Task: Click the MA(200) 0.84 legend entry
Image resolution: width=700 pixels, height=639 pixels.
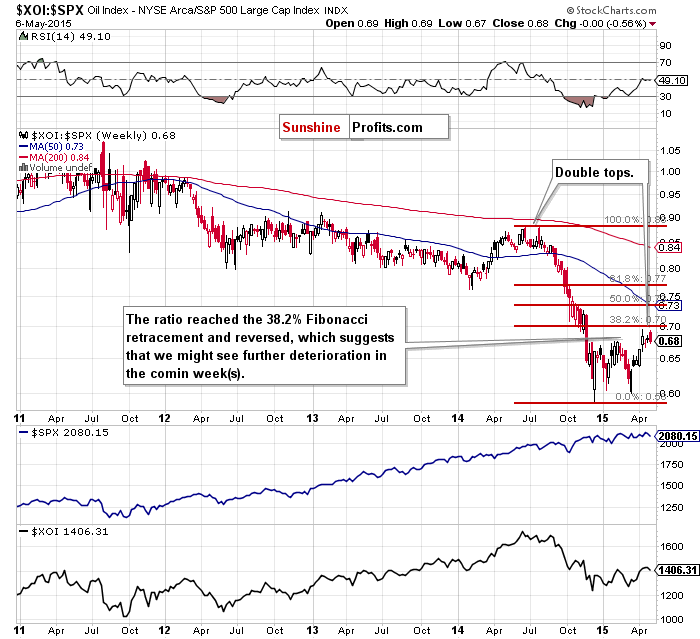Action: click(x=54, y=157)
